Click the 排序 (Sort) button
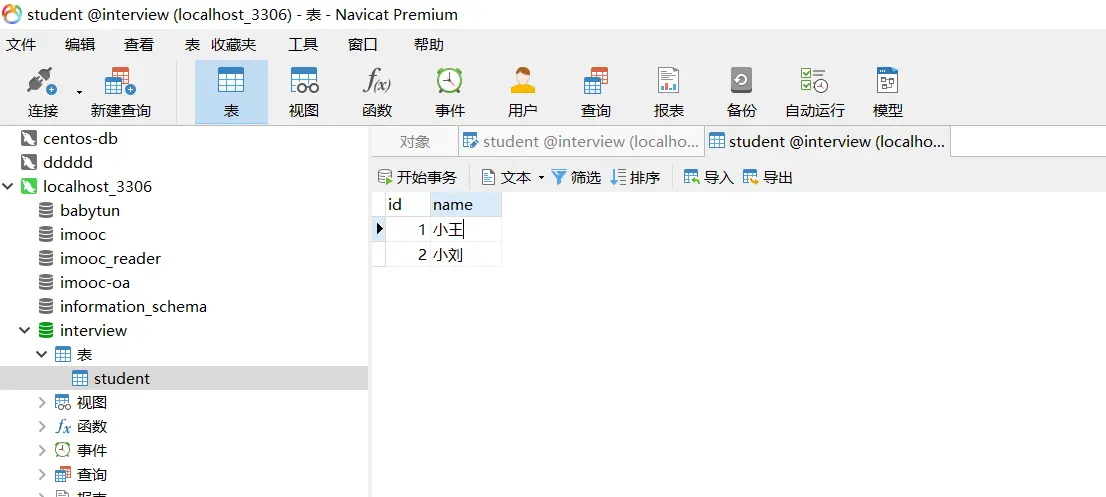This screenshot has height=497, width=1106. 635,177
